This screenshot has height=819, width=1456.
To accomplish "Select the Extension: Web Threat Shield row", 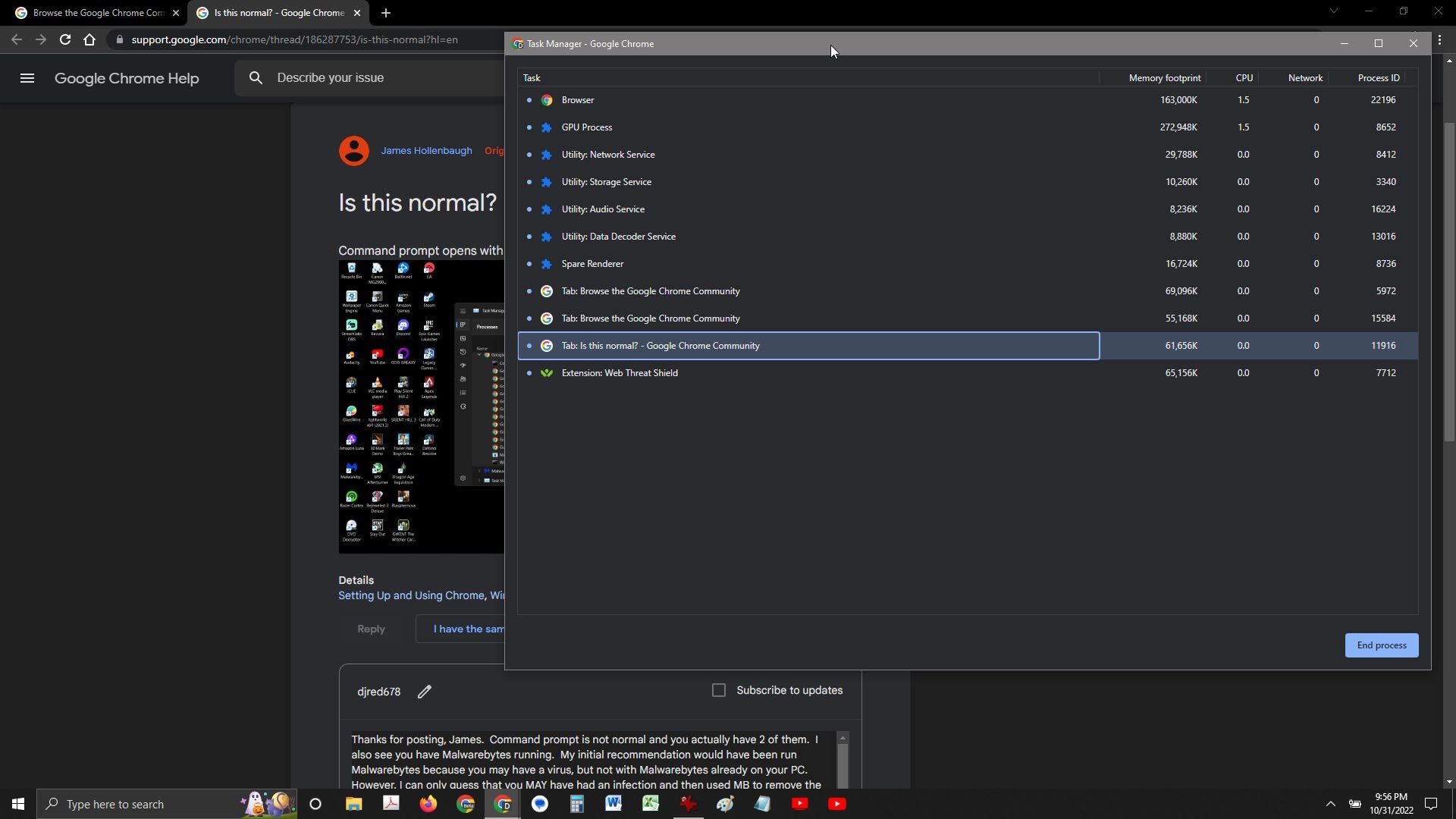I will (x=968, y=373).
